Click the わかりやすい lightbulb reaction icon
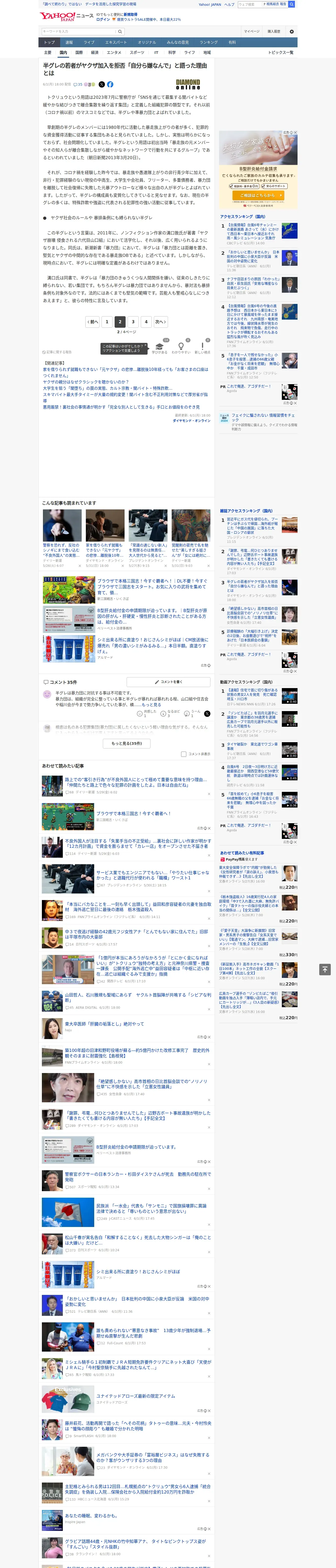 [181, 346]
